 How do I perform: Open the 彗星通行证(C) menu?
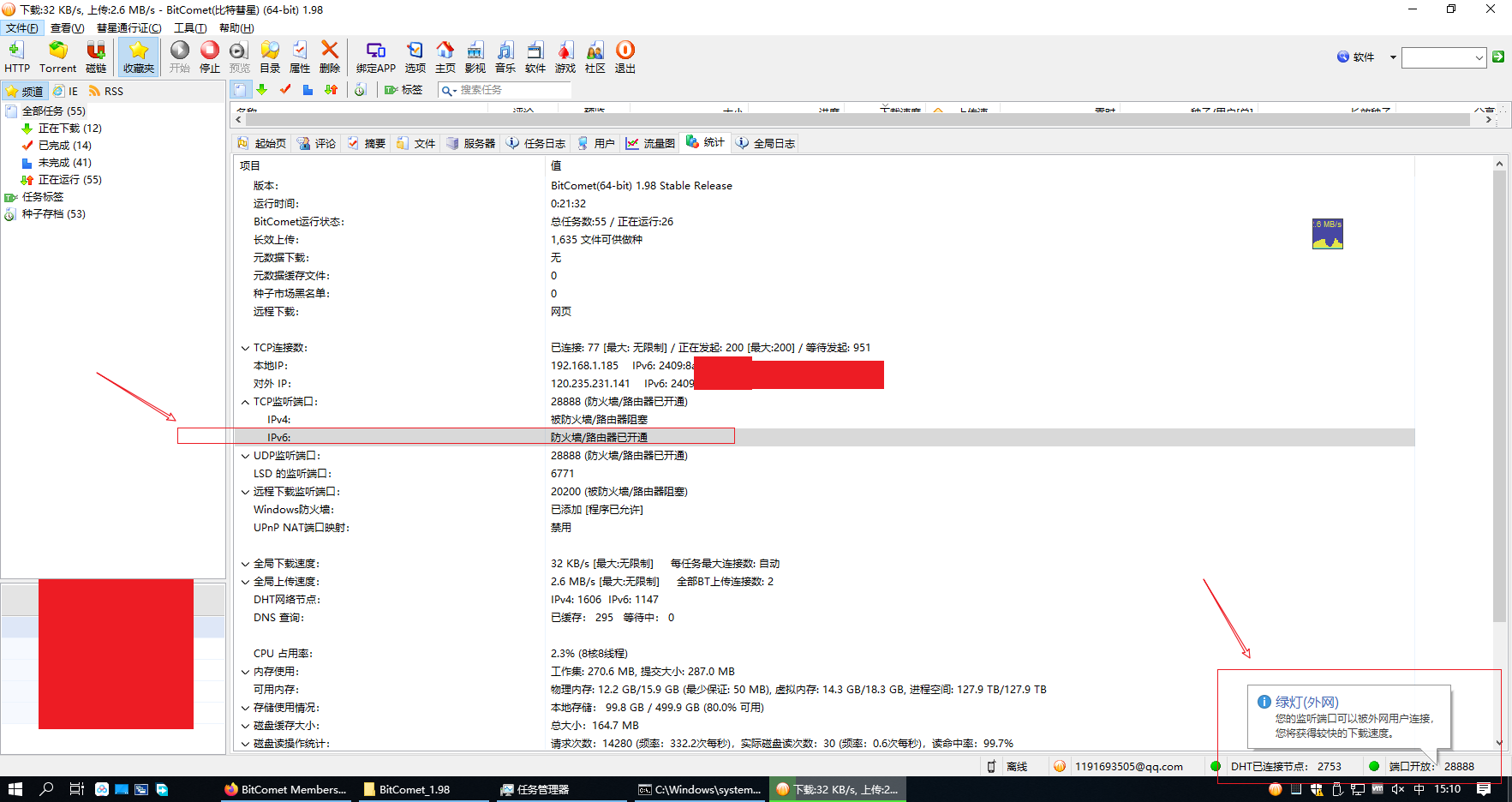coord(128,27)
